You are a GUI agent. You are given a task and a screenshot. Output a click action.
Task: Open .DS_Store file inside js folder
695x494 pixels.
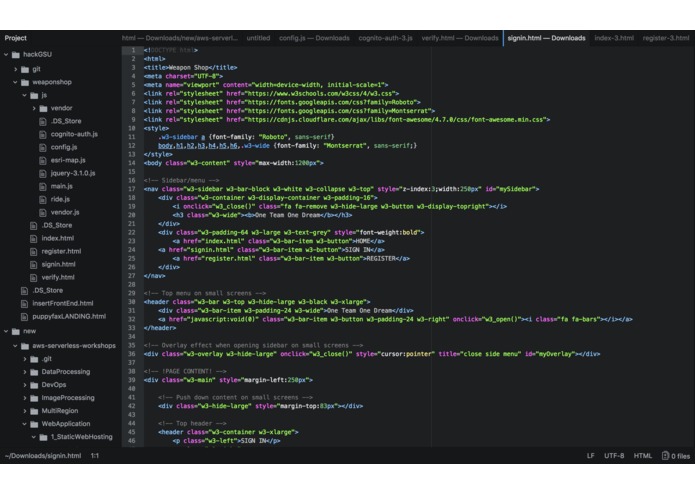pyautogui.click(x=66, y=121)
